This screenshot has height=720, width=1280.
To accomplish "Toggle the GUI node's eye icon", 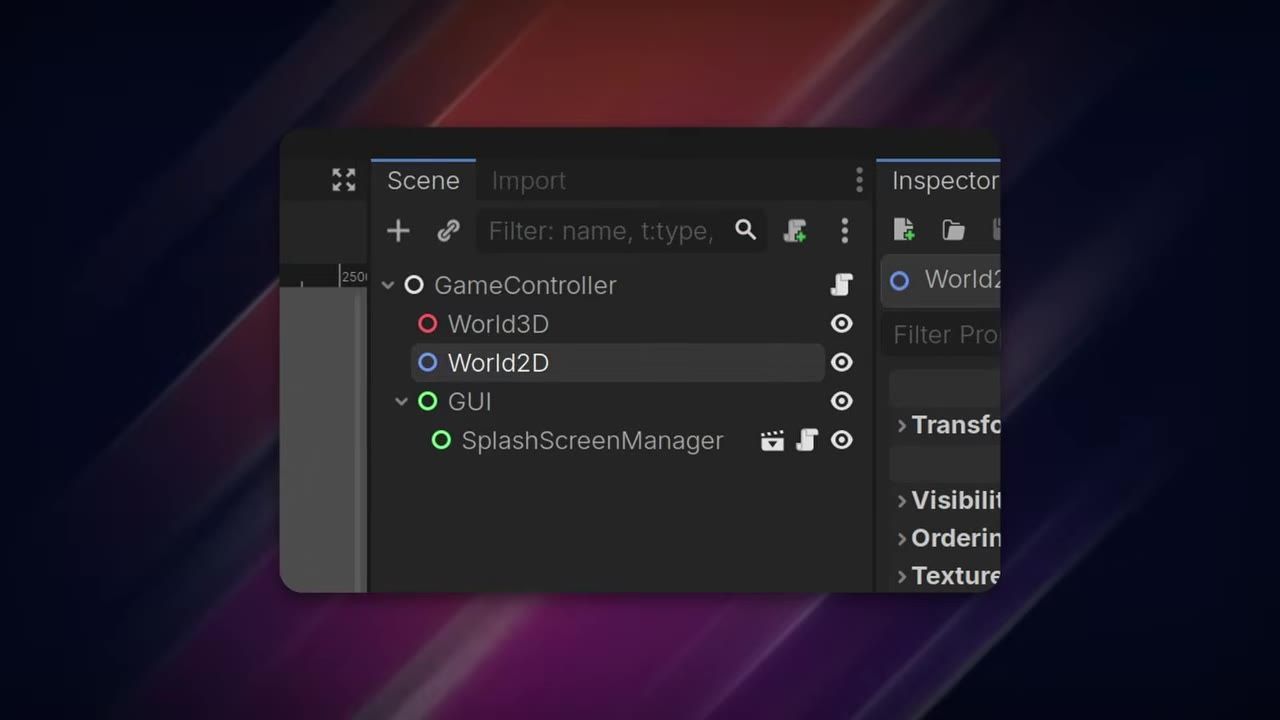I will pos(842,401).
